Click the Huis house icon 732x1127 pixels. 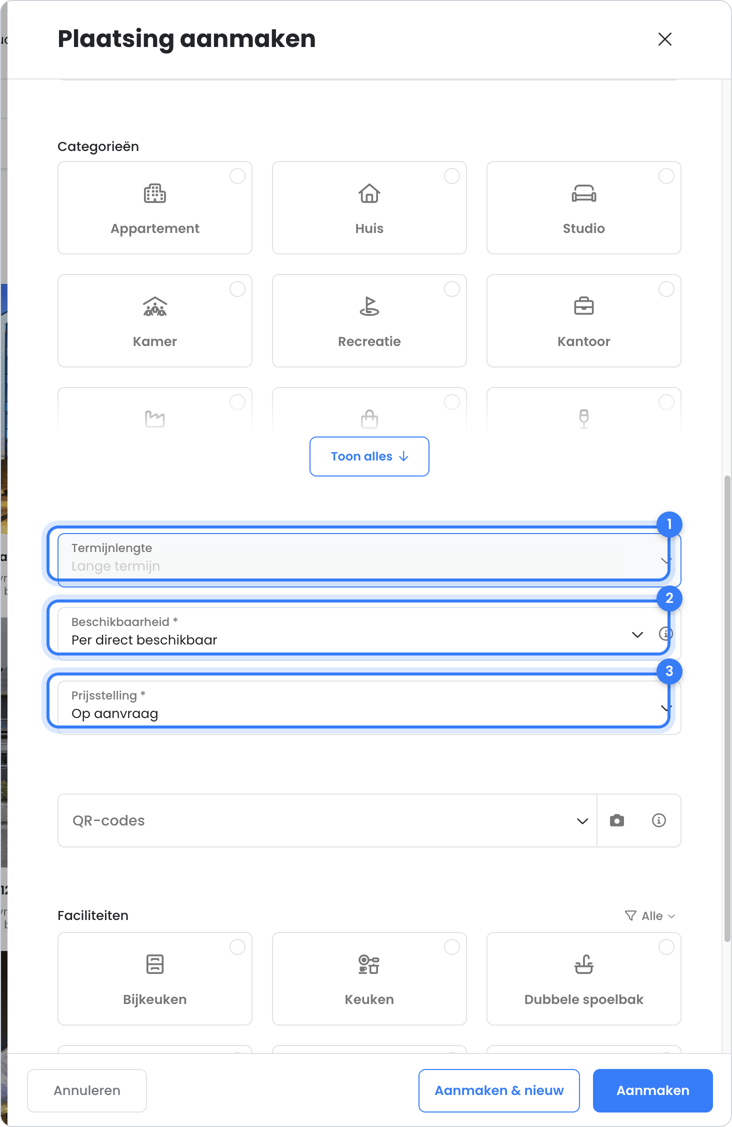(x=369, y=193)
